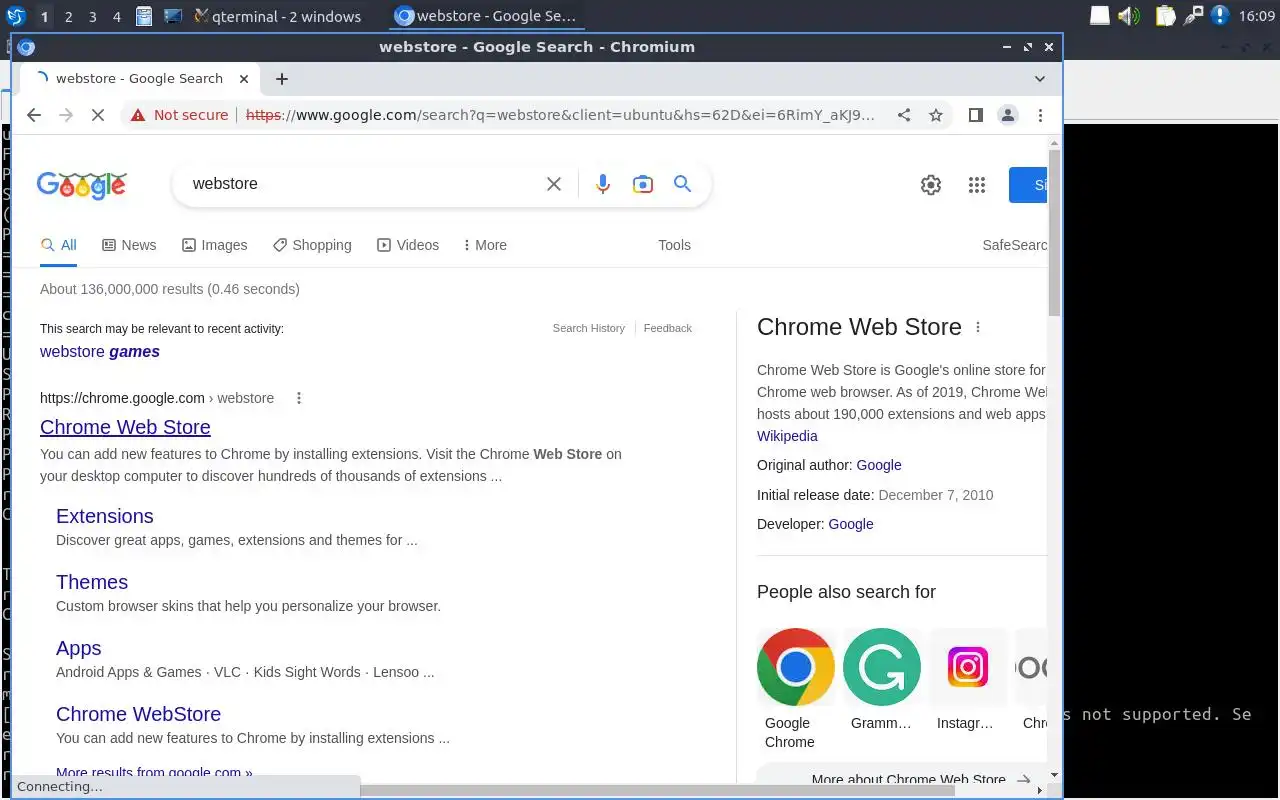This screenshot has width=1280, height=800.
Task: Switch to workspace 4
Action: tap(117, 16)
